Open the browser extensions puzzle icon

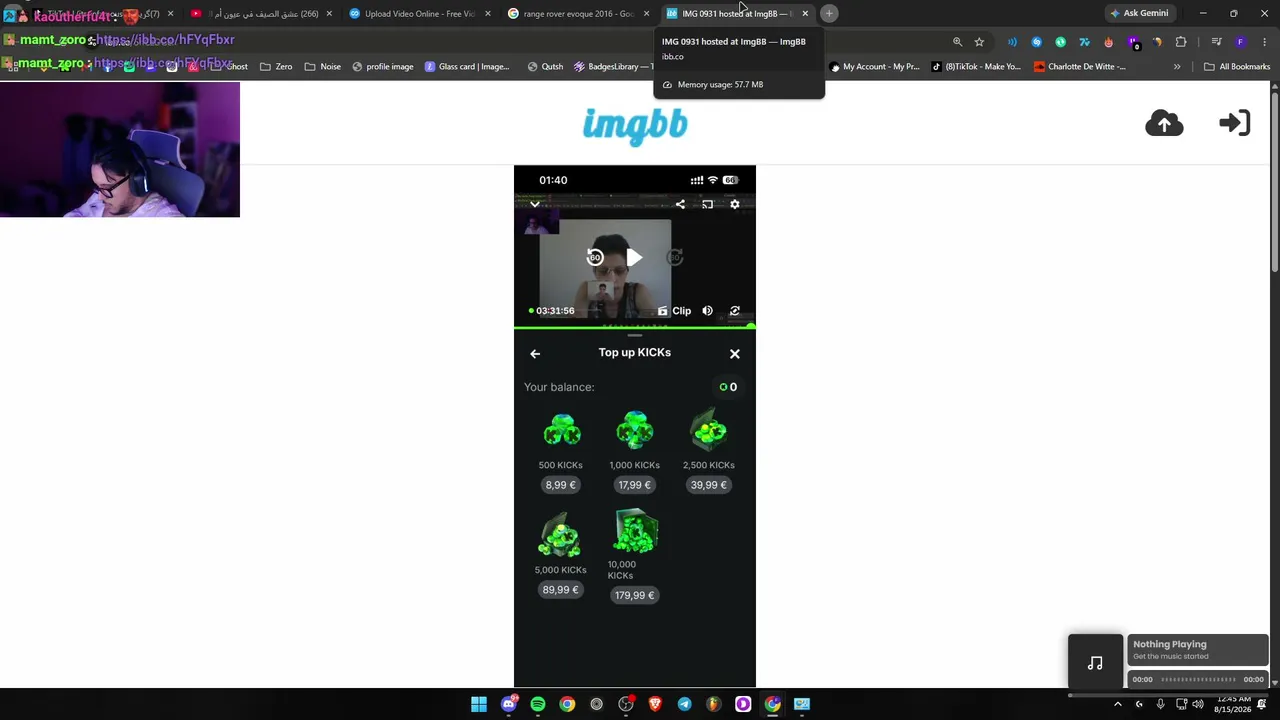pos(1181,42)
